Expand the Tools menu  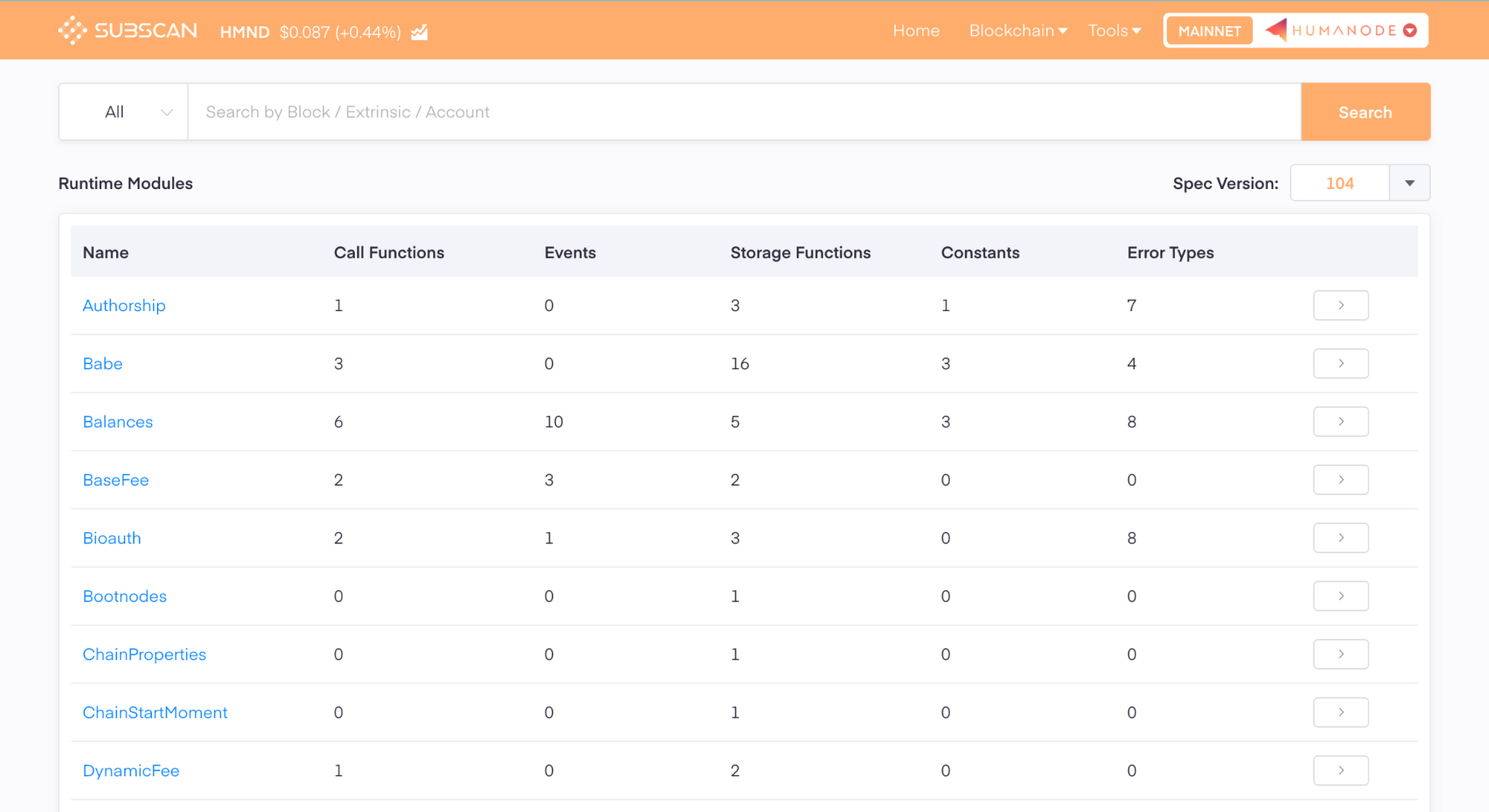1114,31
